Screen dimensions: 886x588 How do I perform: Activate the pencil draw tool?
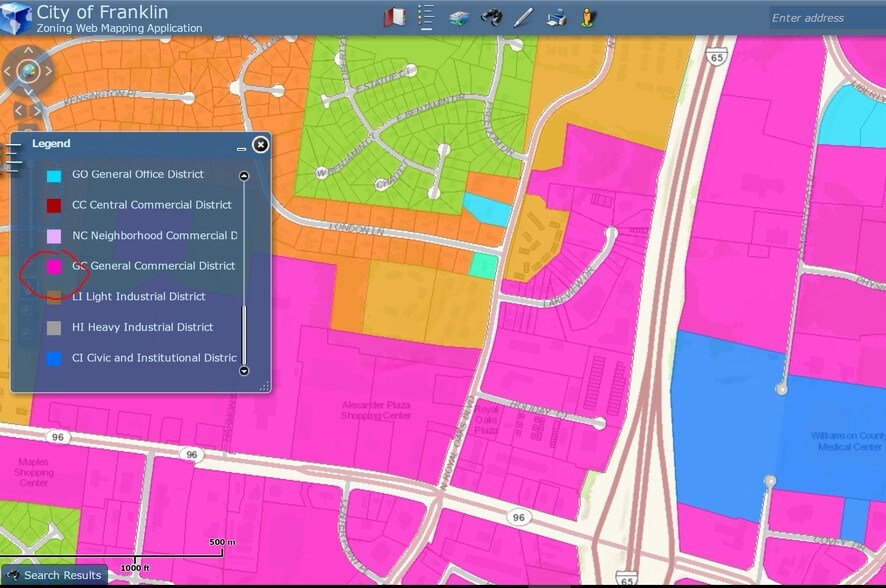click(523, 17)
